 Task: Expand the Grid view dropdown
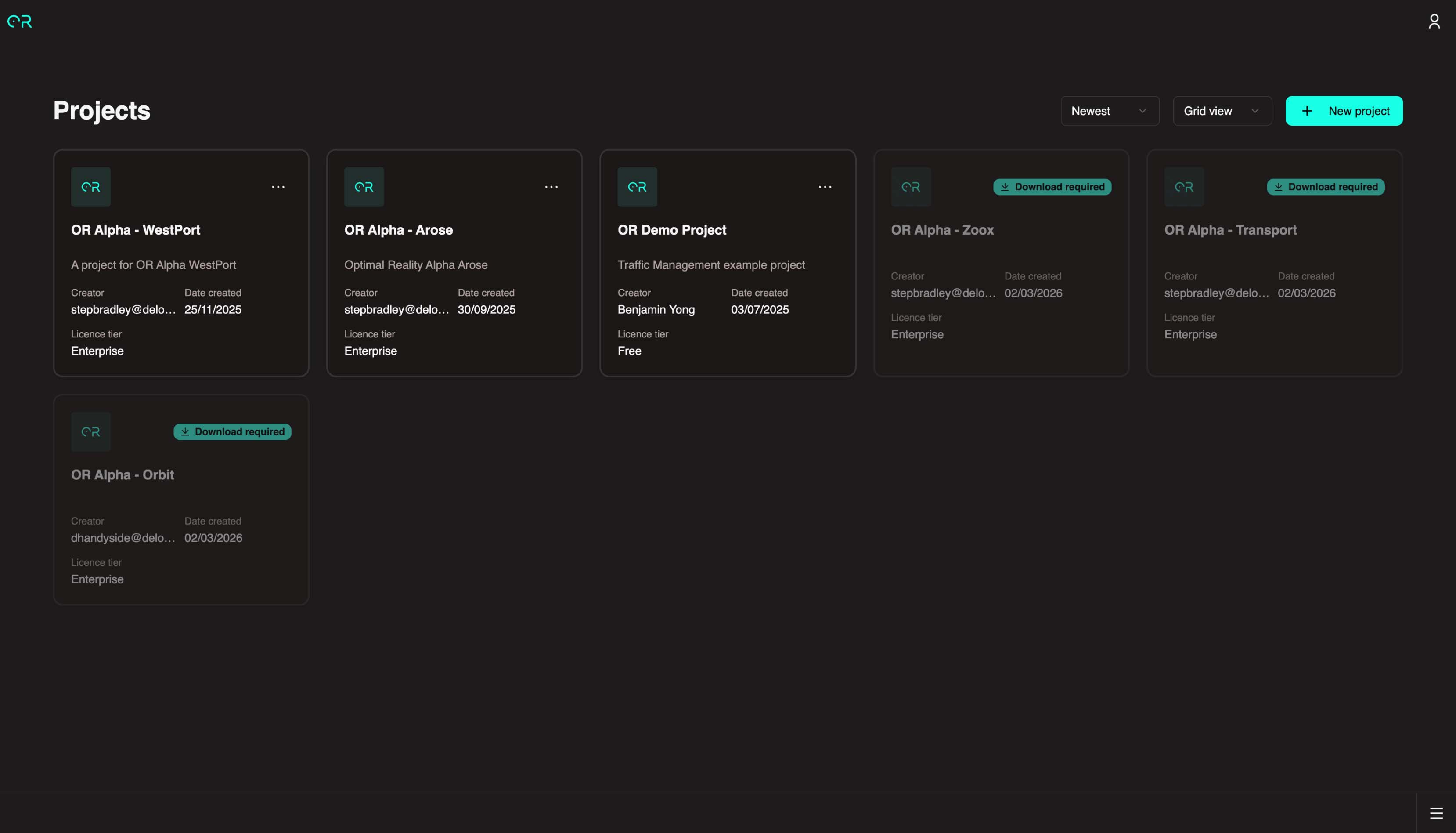point(1222,111)
